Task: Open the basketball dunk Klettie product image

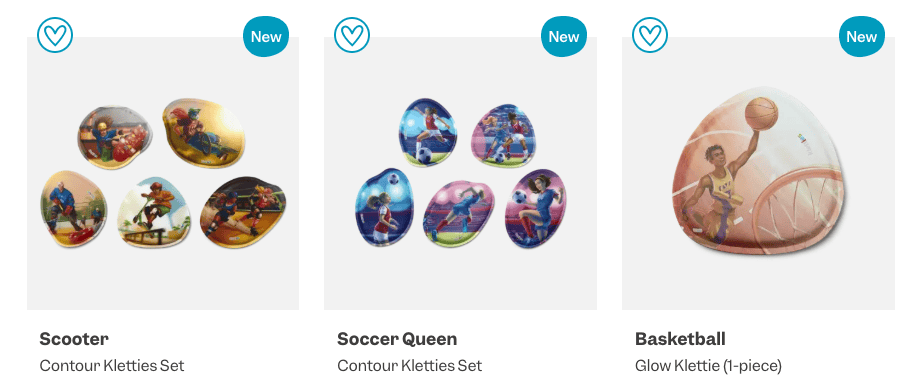Action: [x=761, y=177]
